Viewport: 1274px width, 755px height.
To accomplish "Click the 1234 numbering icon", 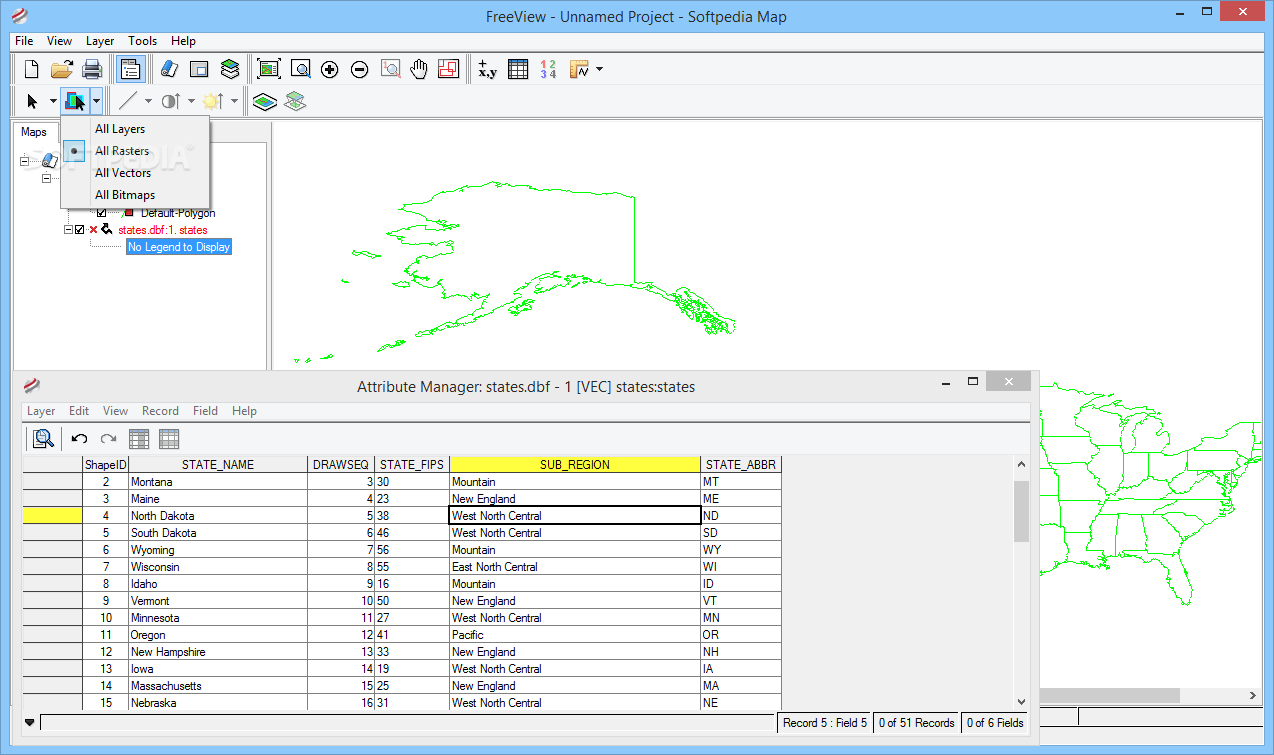I will click(x=547, y=69).
